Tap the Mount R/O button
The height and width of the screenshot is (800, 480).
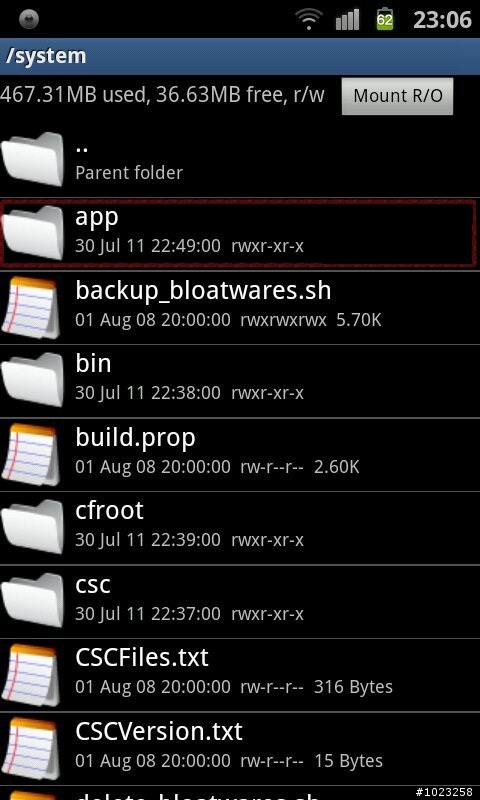click(x=397, y=96)
